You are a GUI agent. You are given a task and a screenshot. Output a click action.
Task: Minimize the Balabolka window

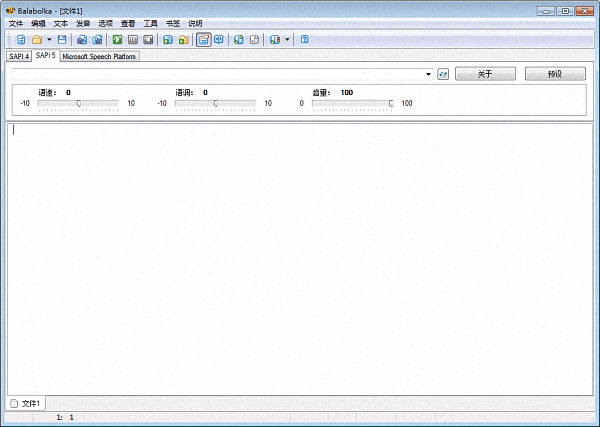pos(546,11)
